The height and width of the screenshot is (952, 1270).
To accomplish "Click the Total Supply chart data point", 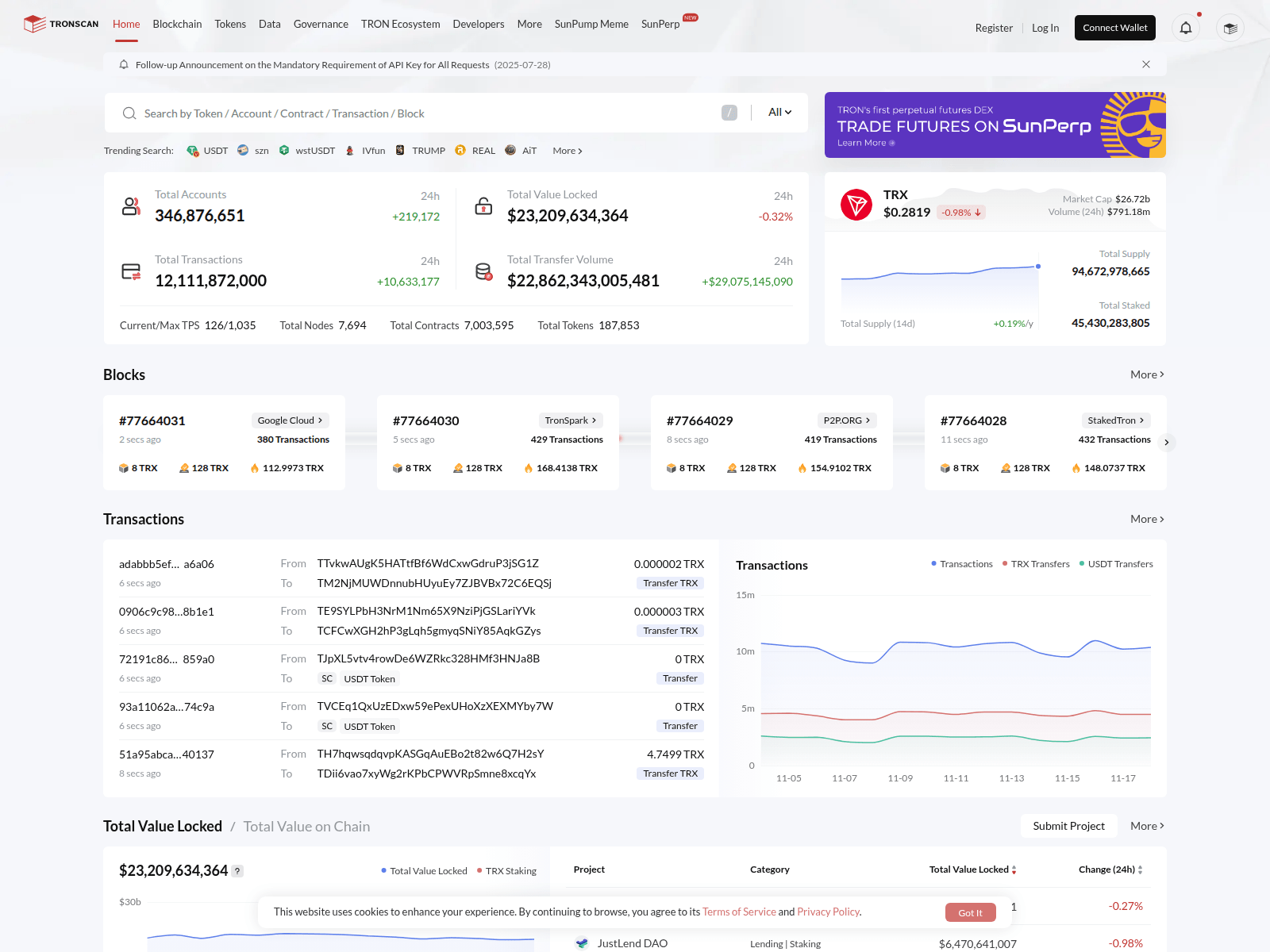I will 1038,267.
